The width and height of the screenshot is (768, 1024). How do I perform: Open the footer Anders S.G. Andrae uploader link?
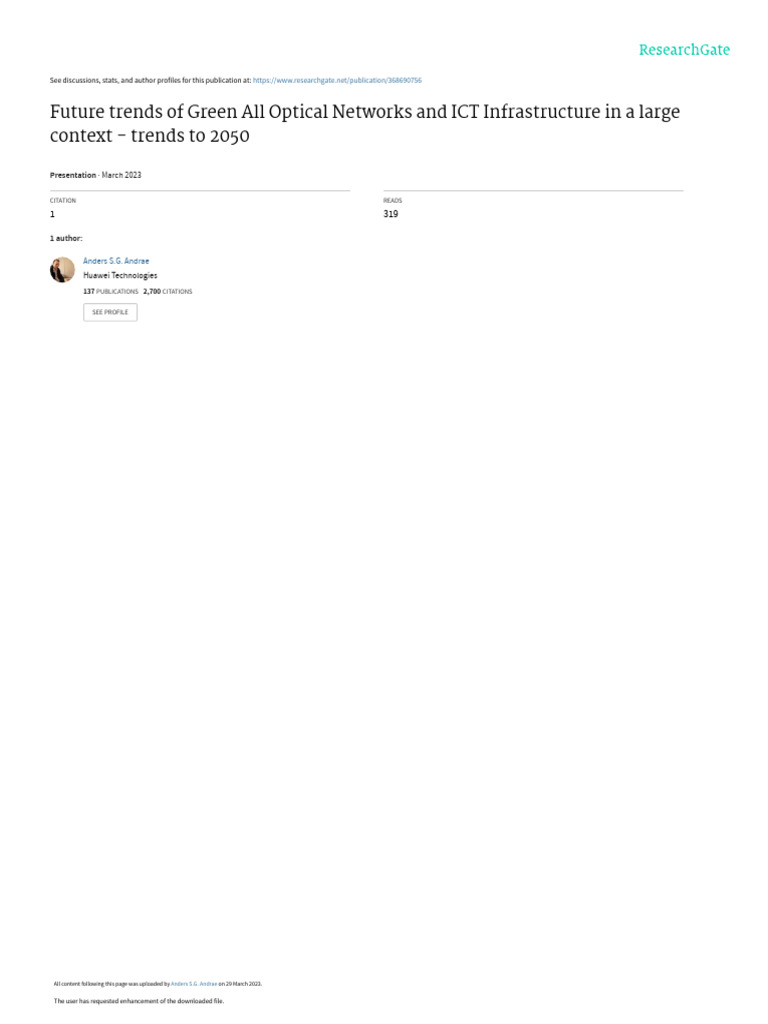193,984
